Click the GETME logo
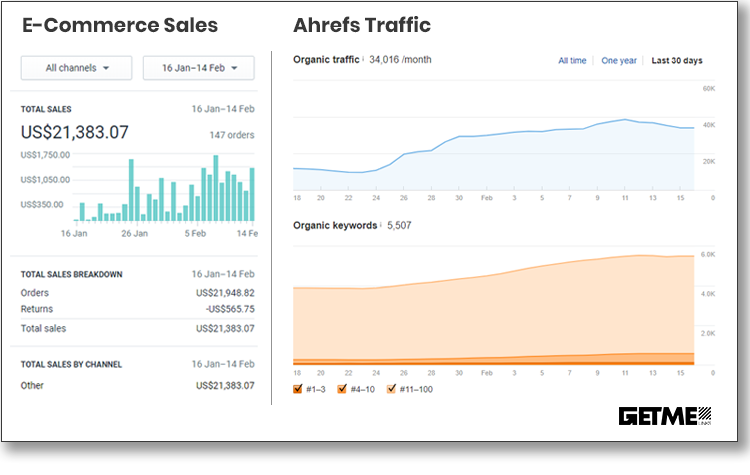 pyautogui.click(x=665, y=416)
